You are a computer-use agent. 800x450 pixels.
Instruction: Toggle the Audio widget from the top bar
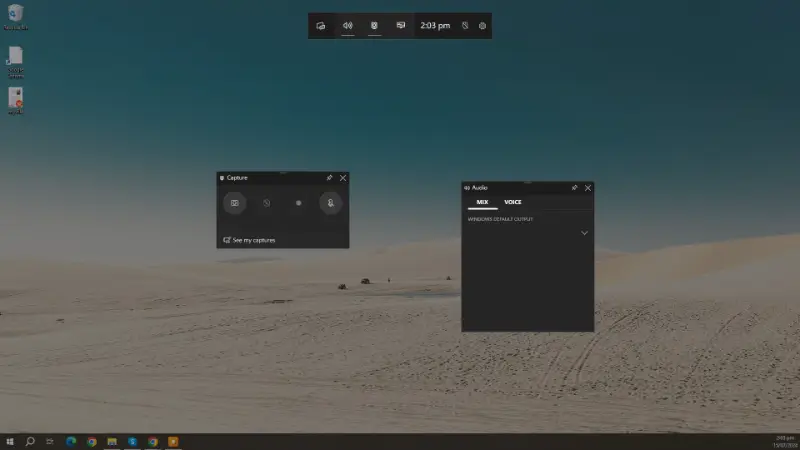tap(348, 25)
